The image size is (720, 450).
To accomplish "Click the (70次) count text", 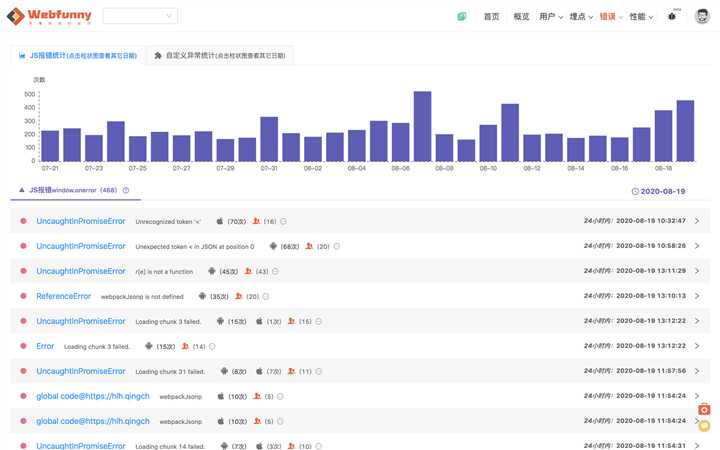I will (237, 222).
